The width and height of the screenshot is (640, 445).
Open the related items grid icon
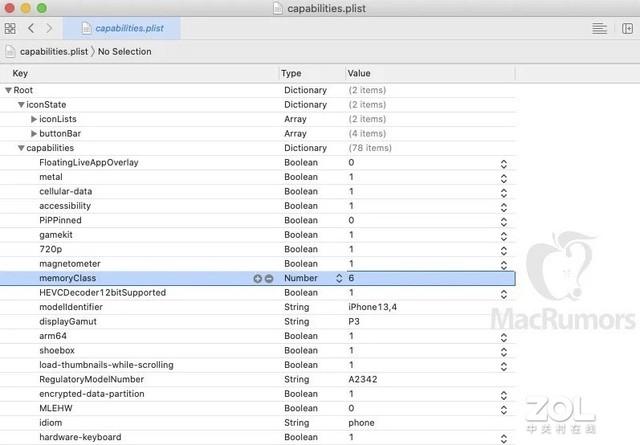tap(10, 29)
